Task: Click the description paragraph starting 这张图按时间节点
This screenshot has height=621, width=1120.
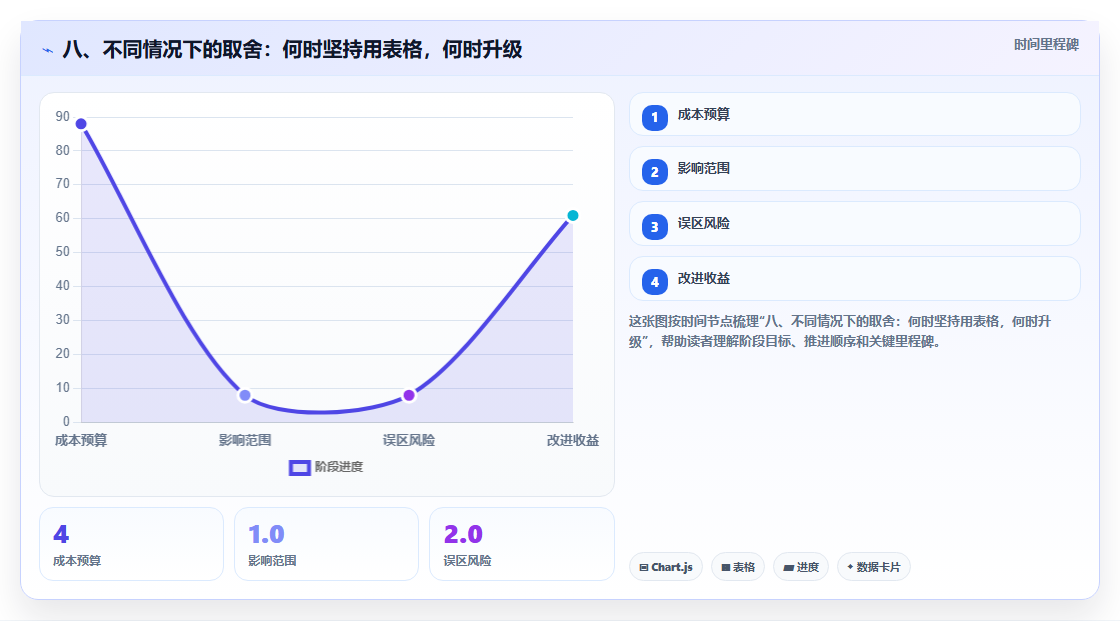Action: coord(840,332)
